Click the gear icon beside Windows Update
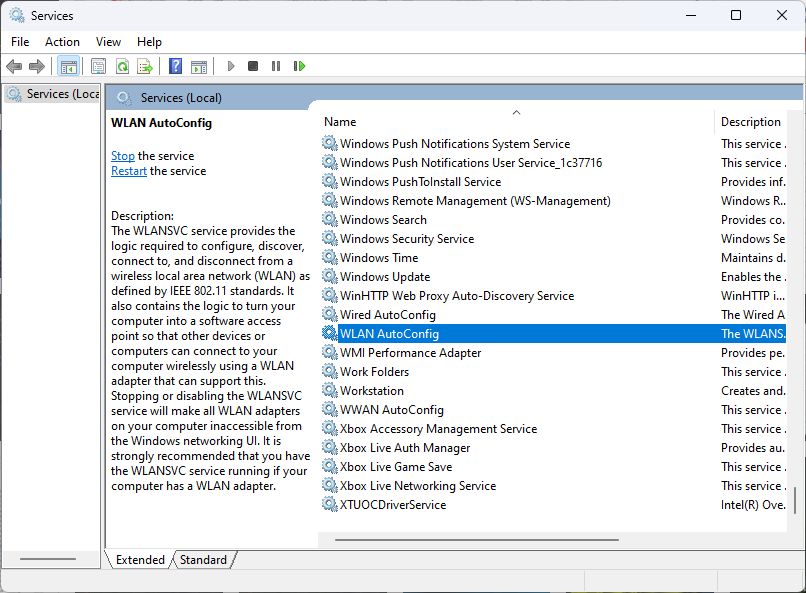Viewport: 806px width, 593px height. [x=329, y=276]
